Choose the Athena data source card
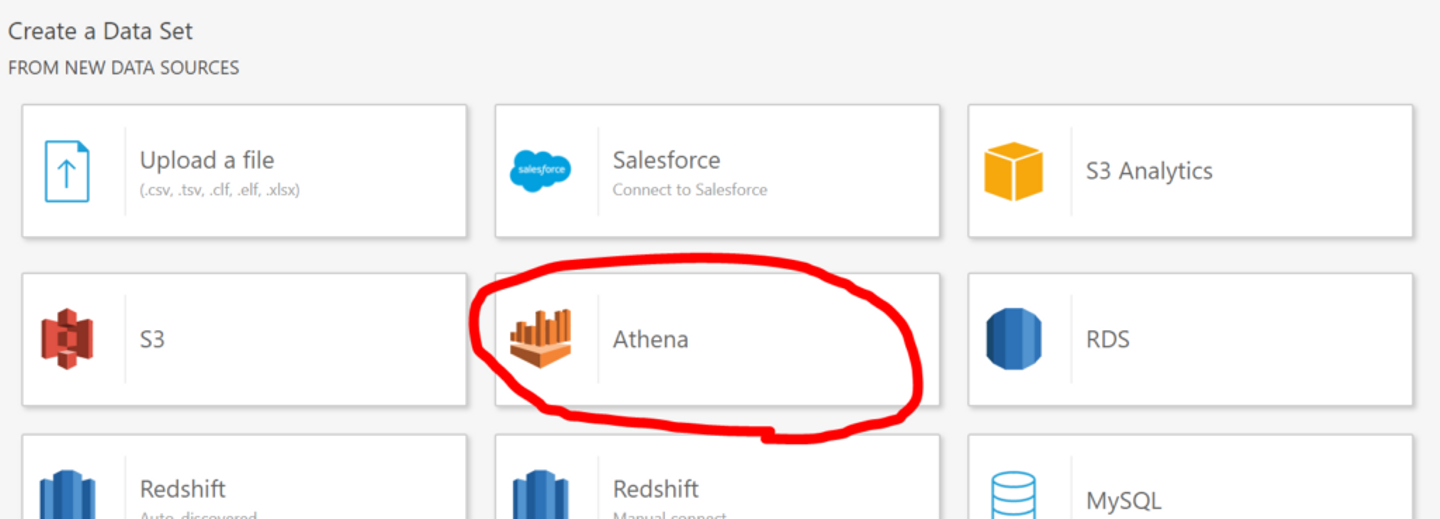The width and height of the screenshot is (1440, 519). [x=717, y=339]
